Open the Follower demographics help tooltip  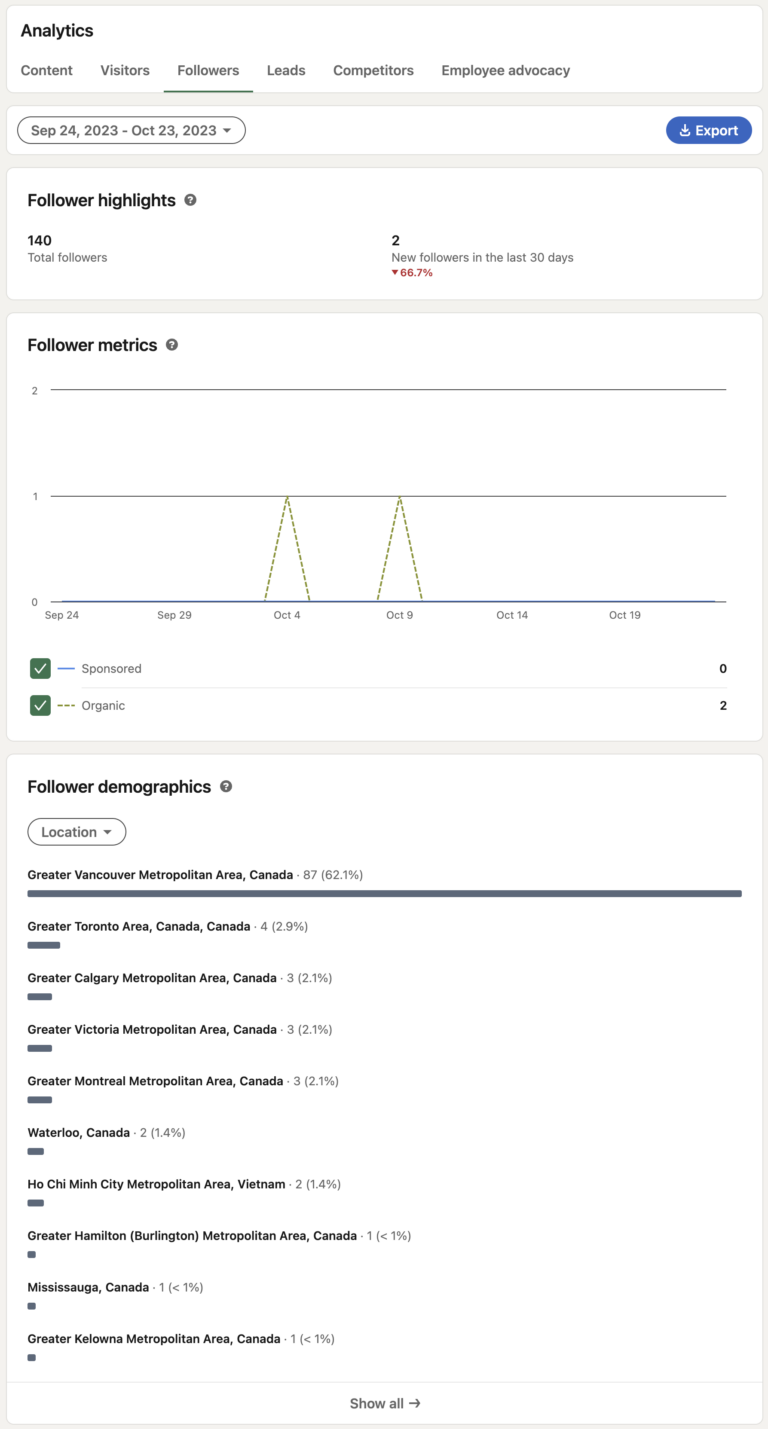tap(226, 787)
